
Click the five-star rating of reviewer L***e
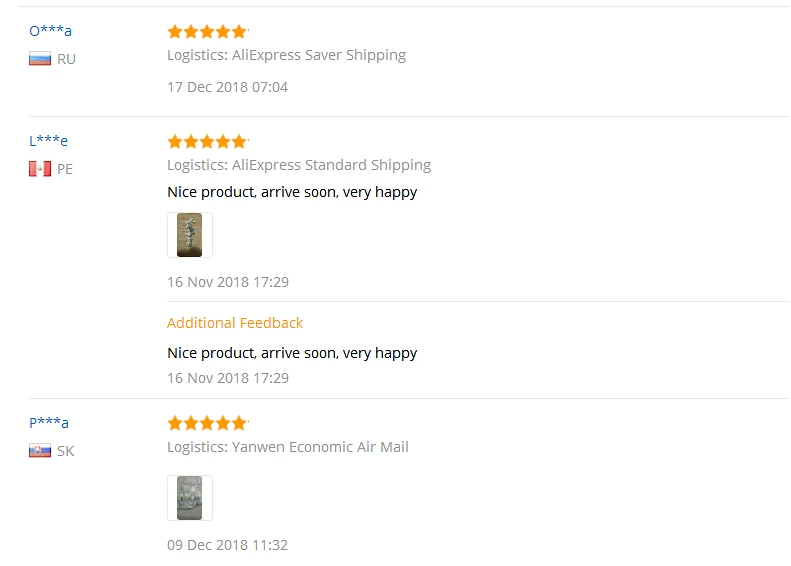click(x=207, y=142)
